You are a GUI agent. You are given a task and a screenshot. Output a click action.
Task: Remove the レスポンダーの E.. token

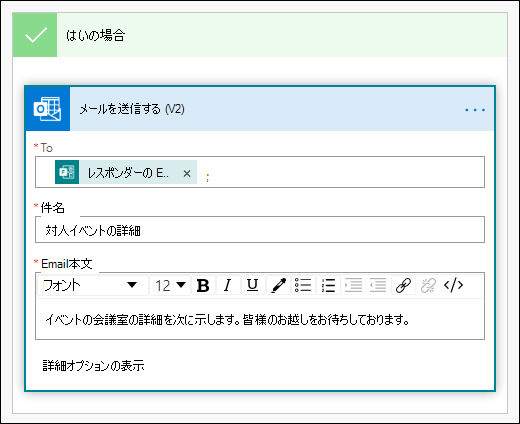187,173
